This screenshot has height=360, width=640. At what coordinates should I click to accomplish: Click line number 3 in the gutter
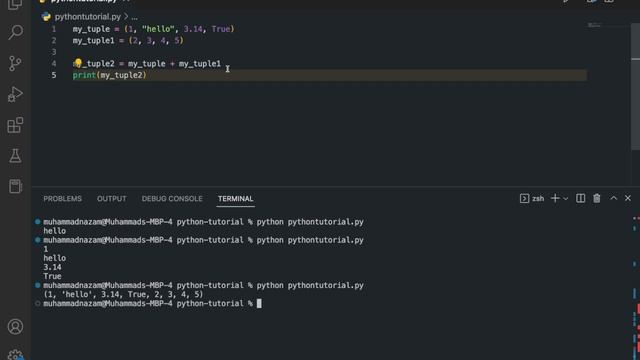coord(53,52)
